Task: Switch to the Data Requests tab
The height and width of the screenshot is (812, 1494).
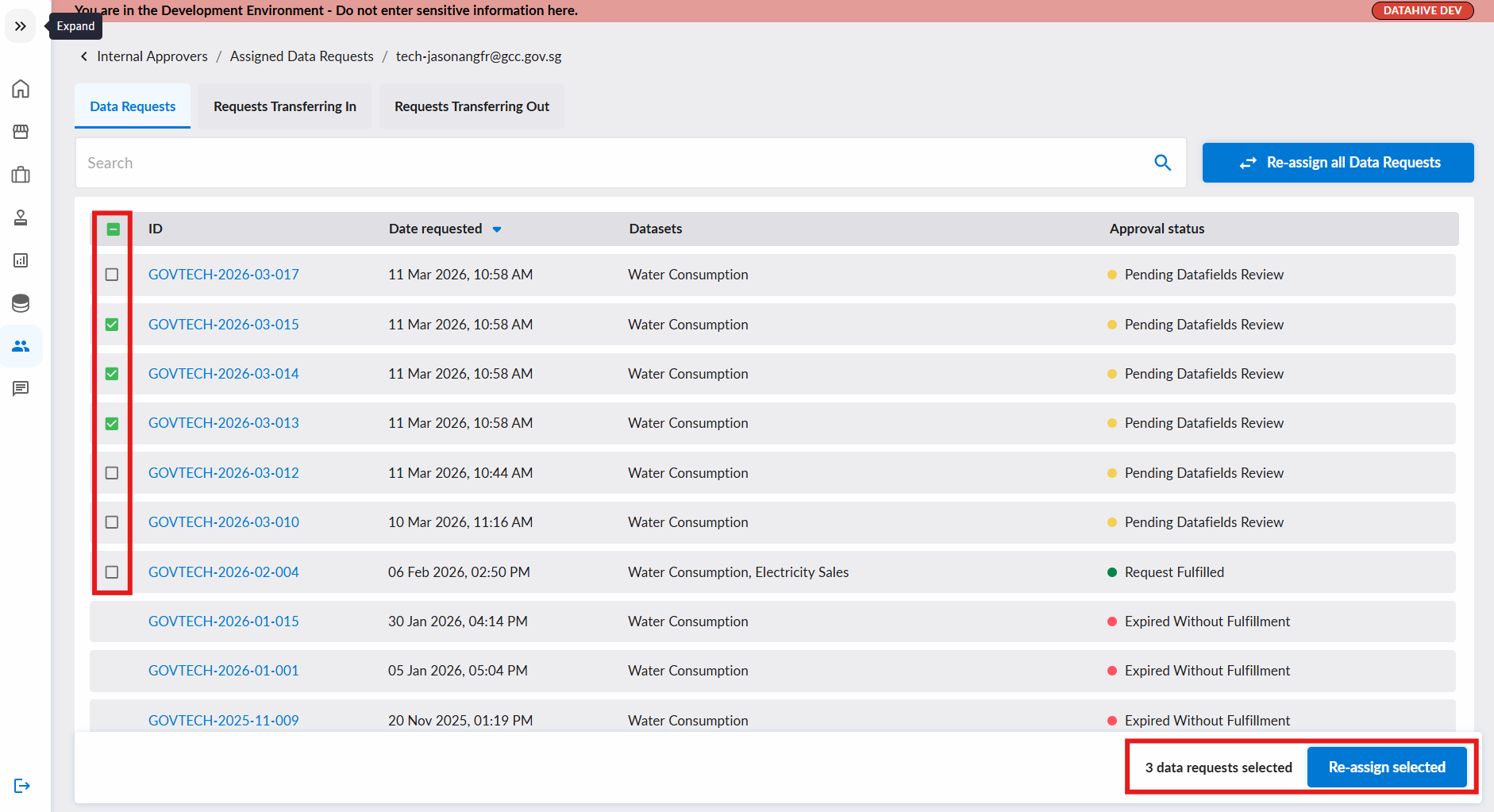Action: tap(133, 106)
